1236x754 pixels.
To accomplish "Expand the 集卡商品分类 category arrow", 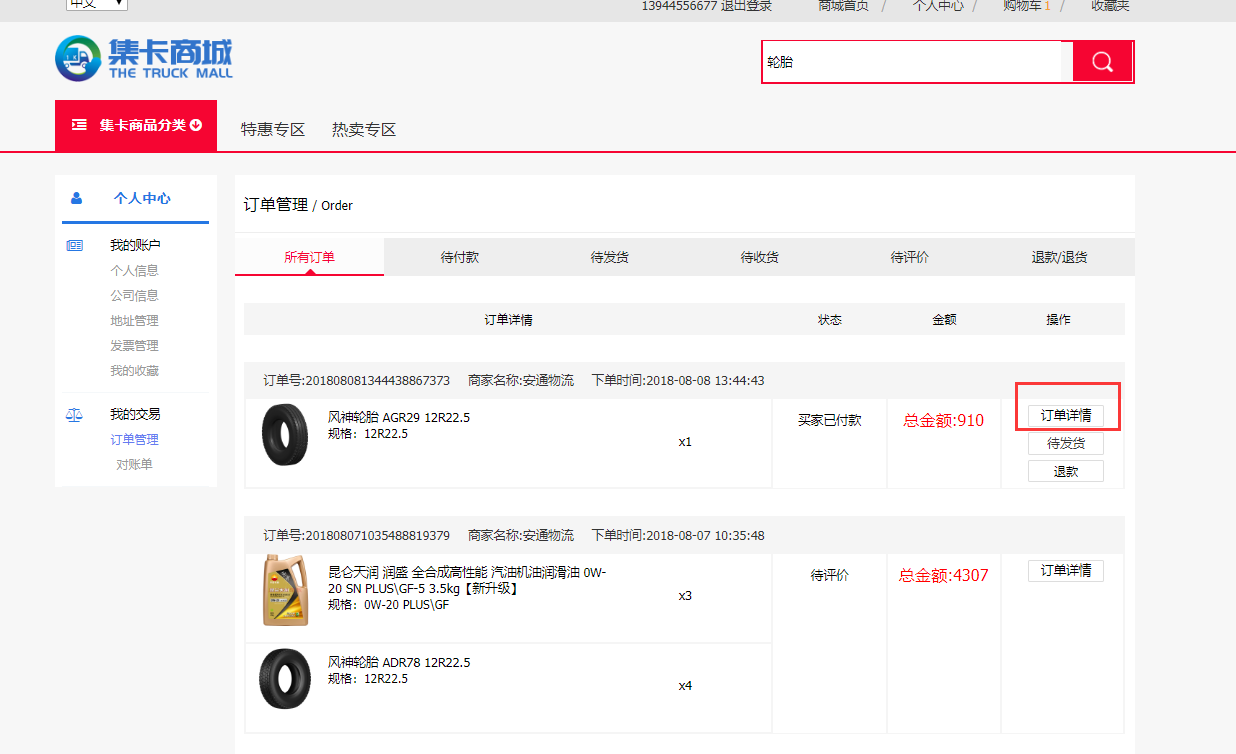I will click(x=196, y=125).
